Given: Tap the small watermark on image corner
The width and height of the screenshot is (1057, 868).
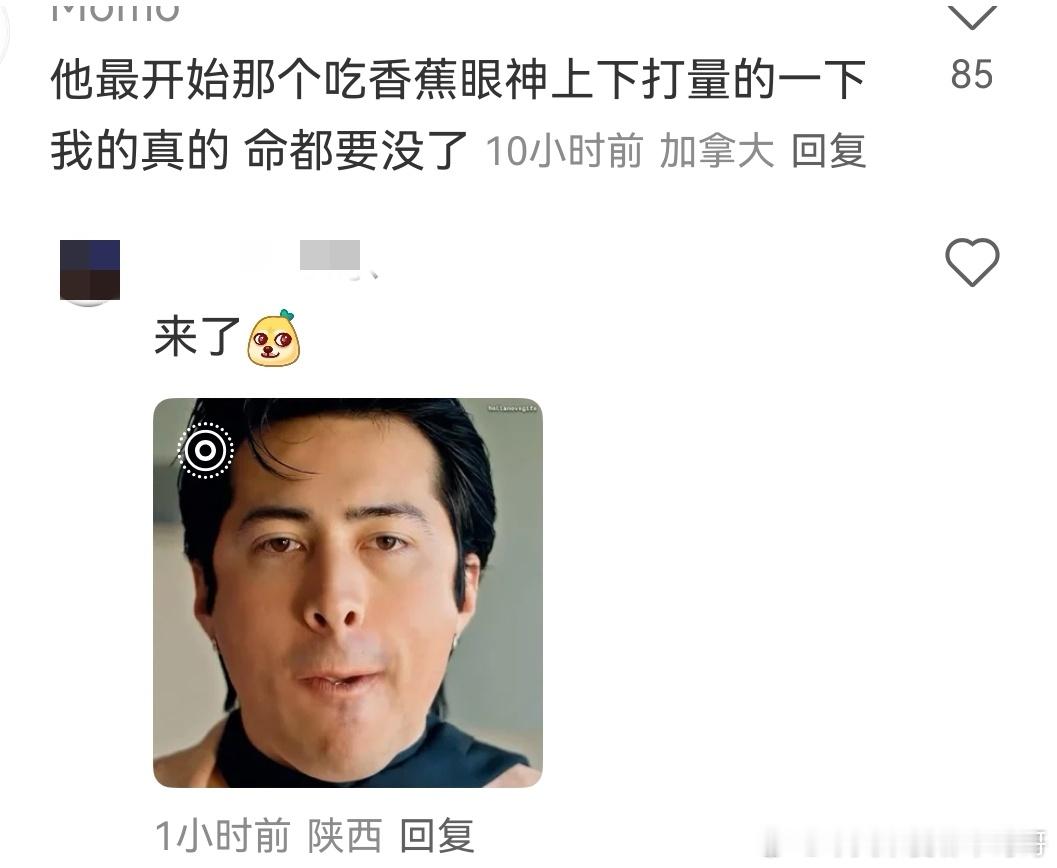Looking at the screenshot, I should coord(512,408).
